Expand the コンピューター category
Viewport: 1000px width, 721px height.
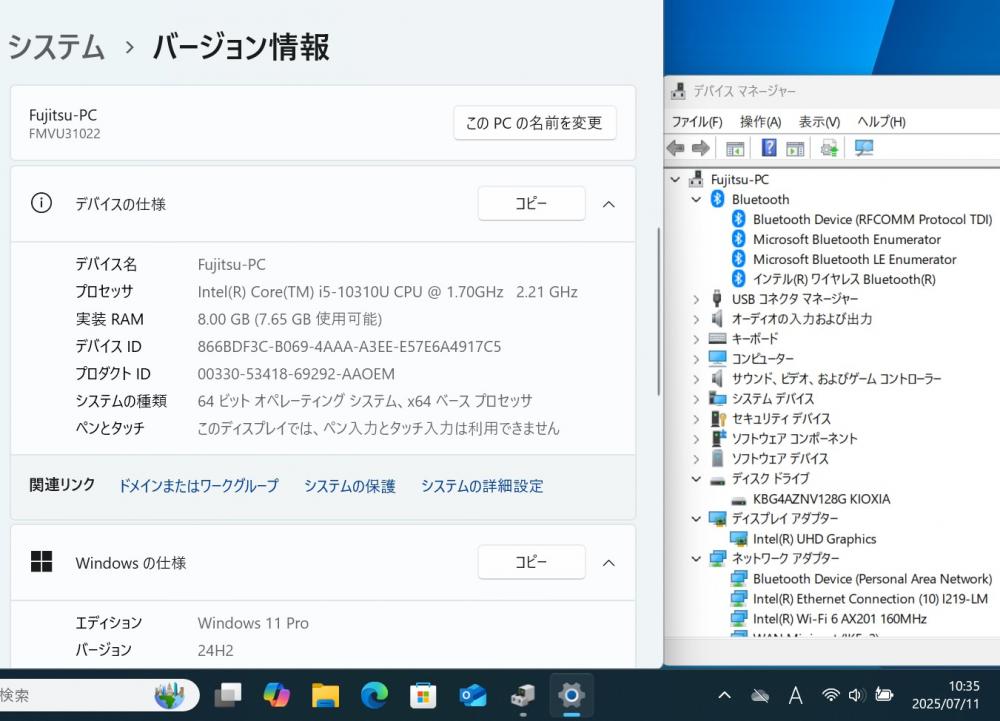[696, 359]
